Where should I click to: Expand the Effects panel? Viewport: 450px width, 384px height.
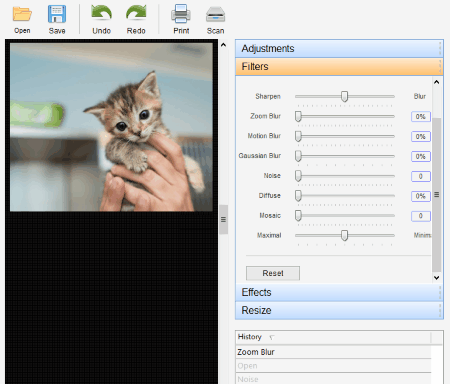339,292
